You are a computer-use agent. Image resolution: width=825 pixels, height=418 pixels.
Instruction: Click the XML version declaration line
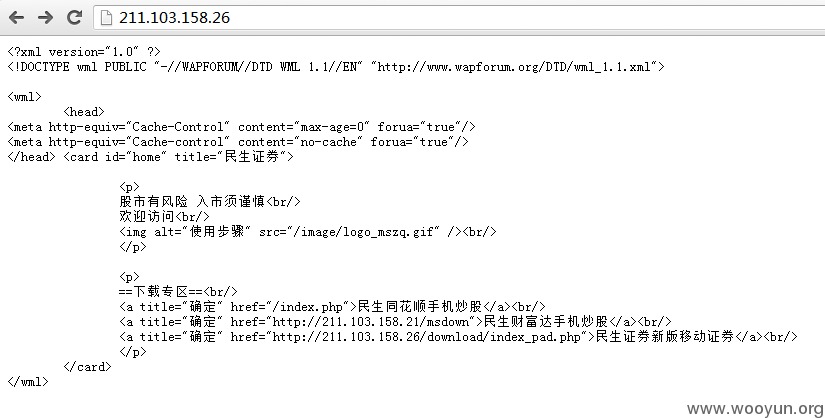click(84, 52)
